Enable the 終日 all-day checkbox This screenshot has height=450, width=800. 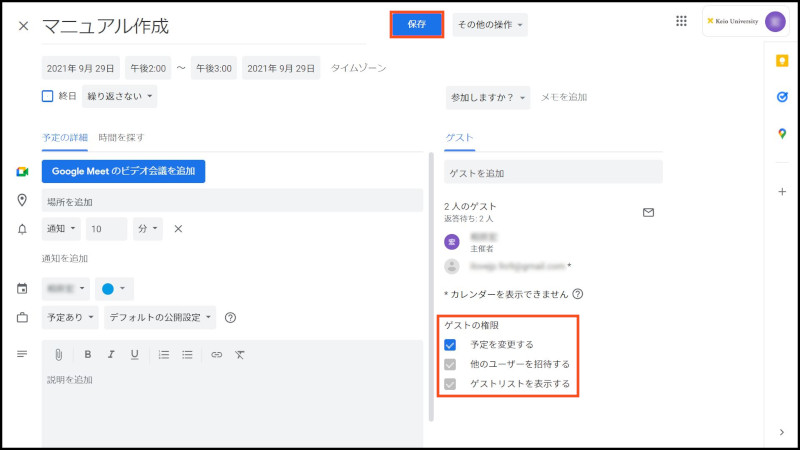[x=47, y=97]
